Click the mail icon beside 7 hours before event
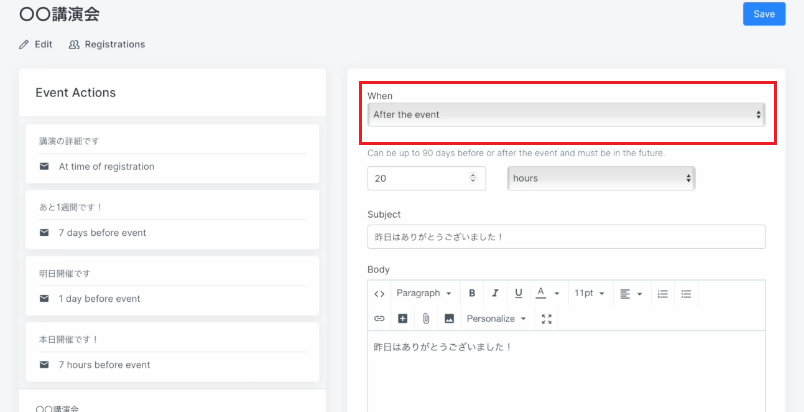The width and height of the screenshot is (804, 412). [45, 365]
